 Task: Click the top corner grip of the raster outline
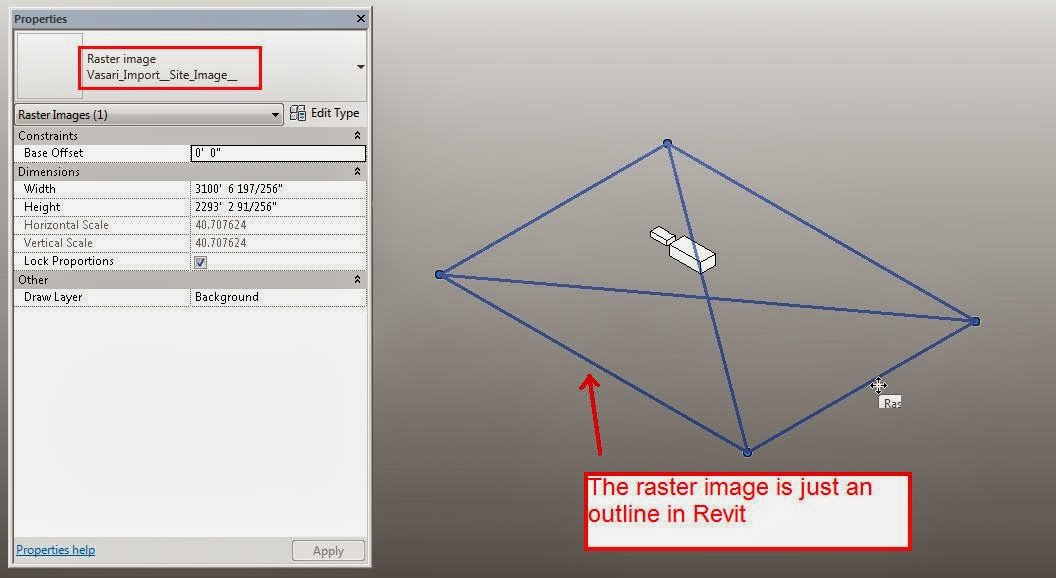(x=666, y=143)
